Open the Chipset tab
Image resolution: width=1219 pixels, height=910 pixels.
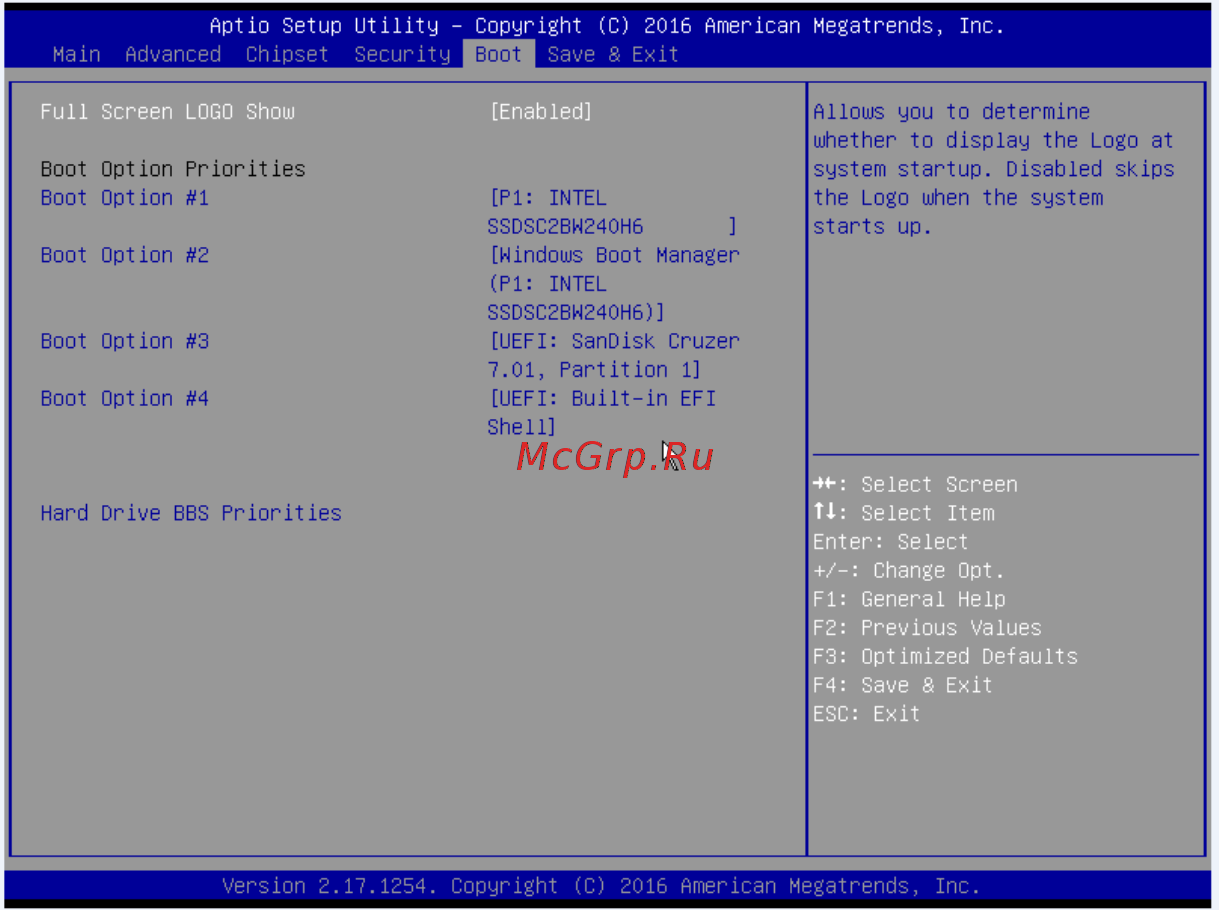(x=287, y=54)
